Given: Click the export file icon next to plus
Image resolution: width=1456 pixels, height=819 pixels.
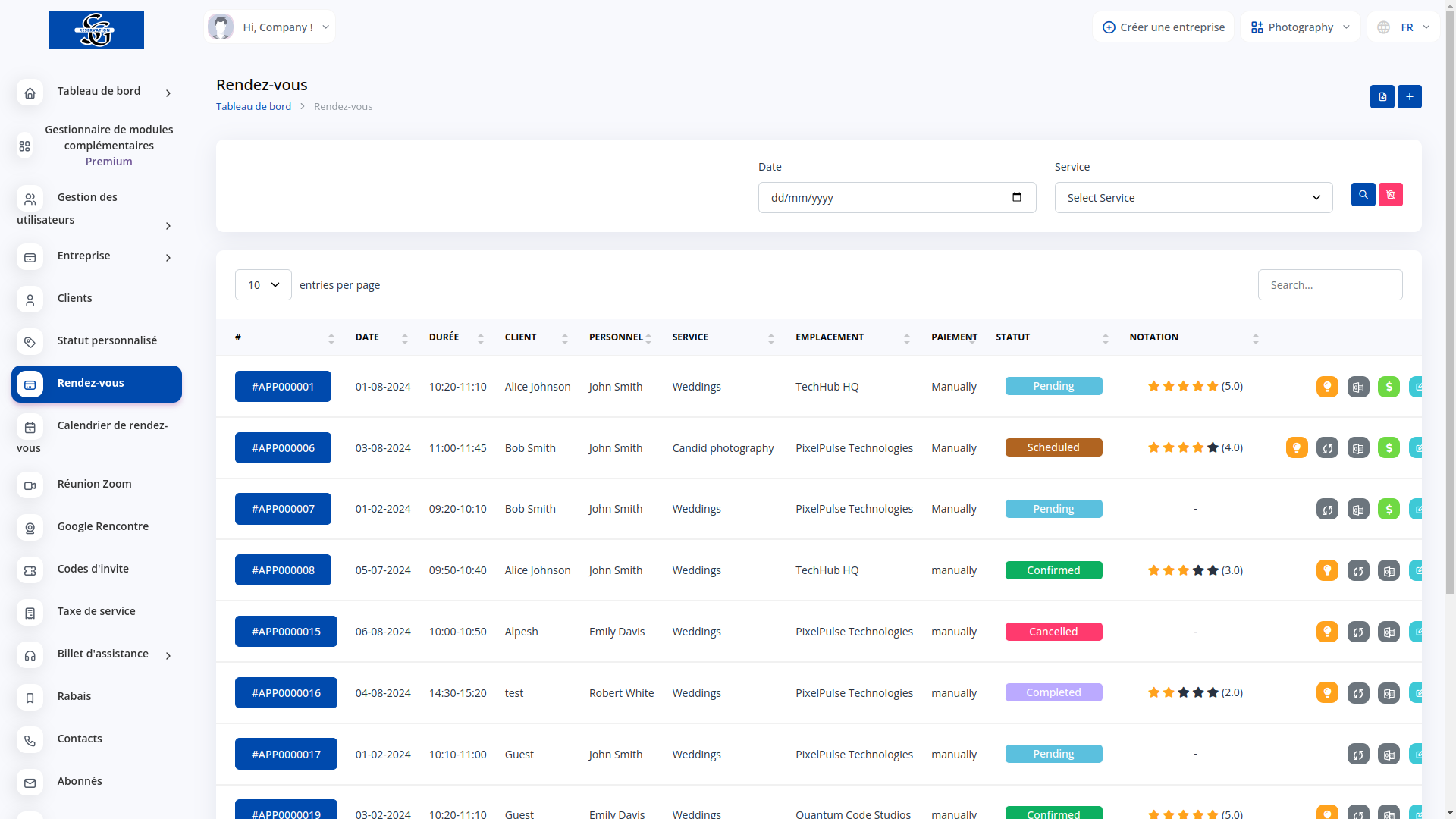Looking at the screenshot, I should pyautogui.click(x=1382, y=97).
